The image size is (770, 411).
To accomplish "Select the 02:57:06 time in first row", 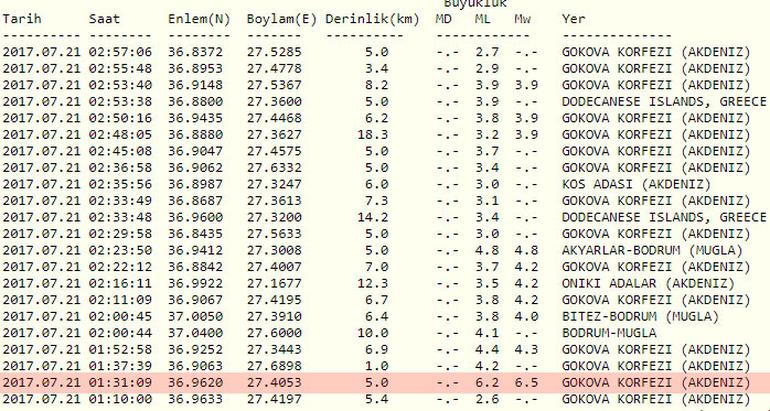I will pos(120,50).
